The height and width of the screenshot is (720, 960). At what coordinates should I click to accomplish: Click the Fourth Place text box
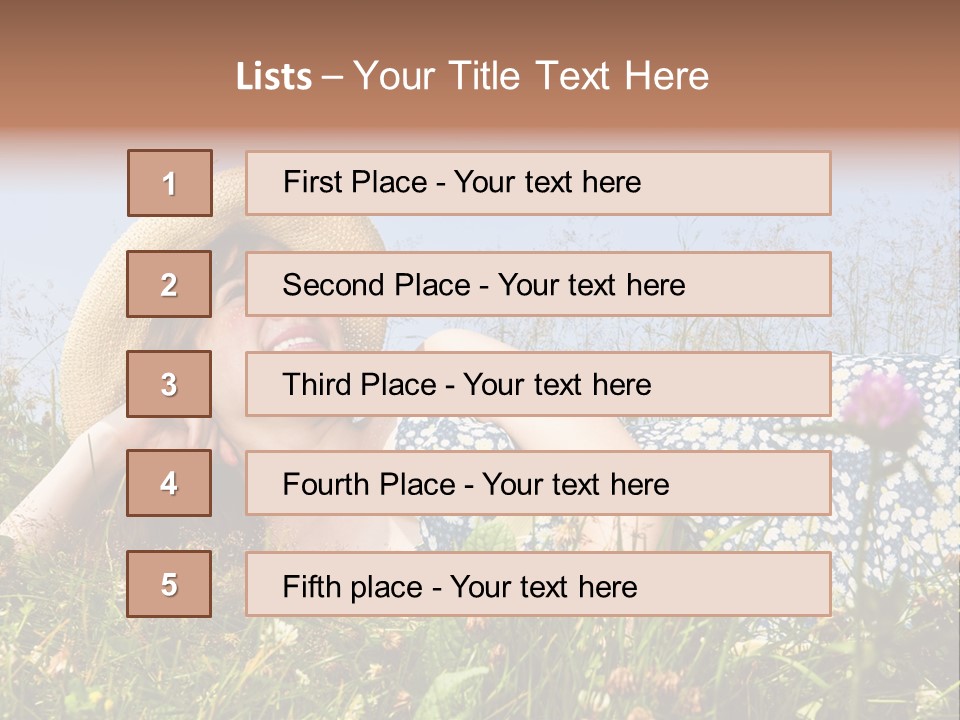click(538, 483)
